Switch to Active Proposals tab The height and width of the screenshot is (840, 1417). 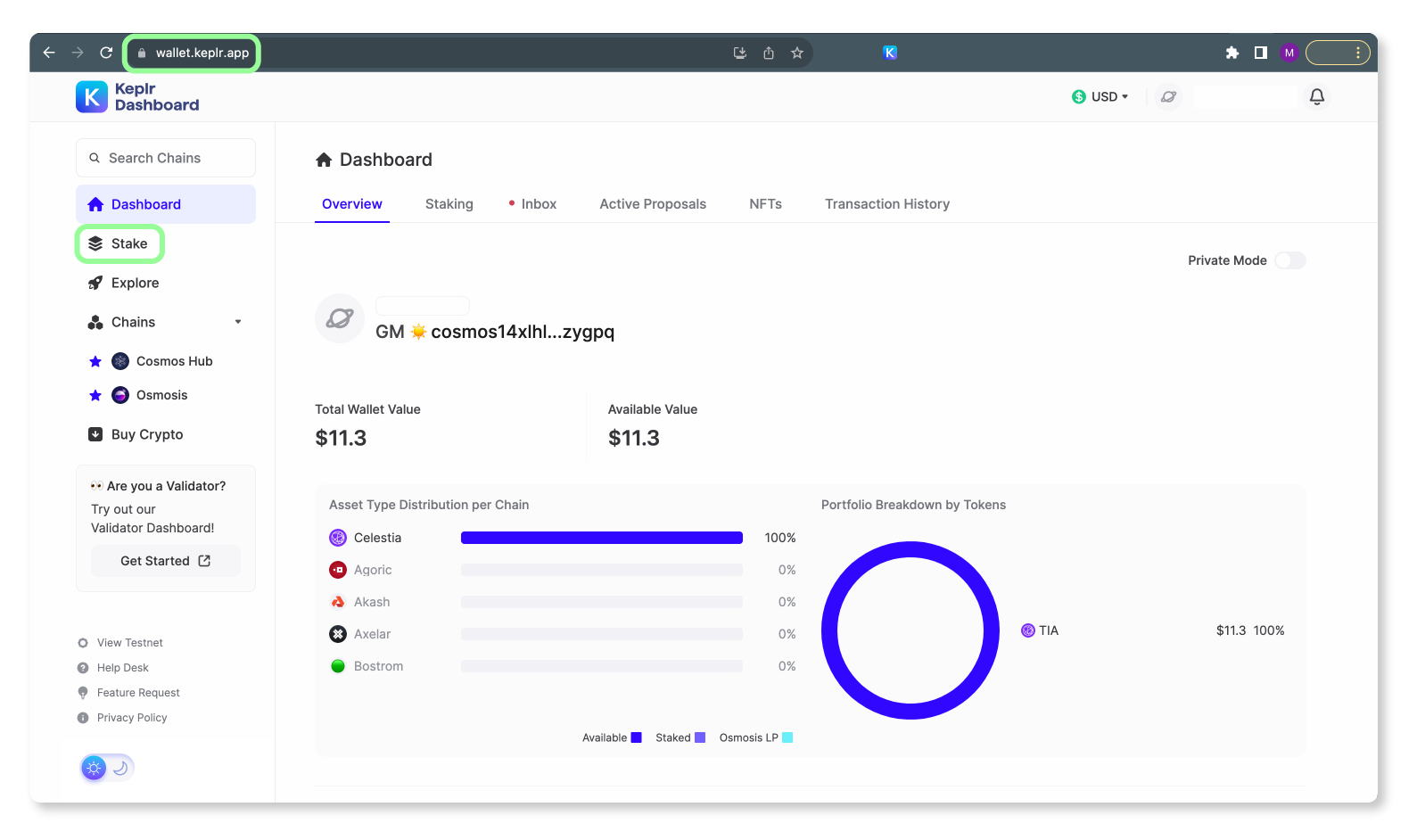653,204
